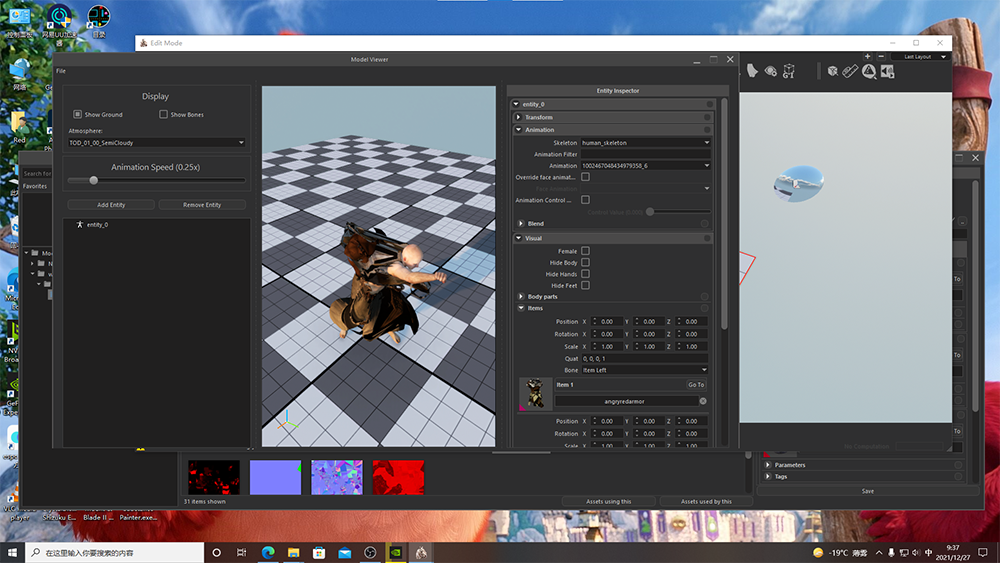
Task: Enable the Animation Control checkbox
Action: (585, 200)
